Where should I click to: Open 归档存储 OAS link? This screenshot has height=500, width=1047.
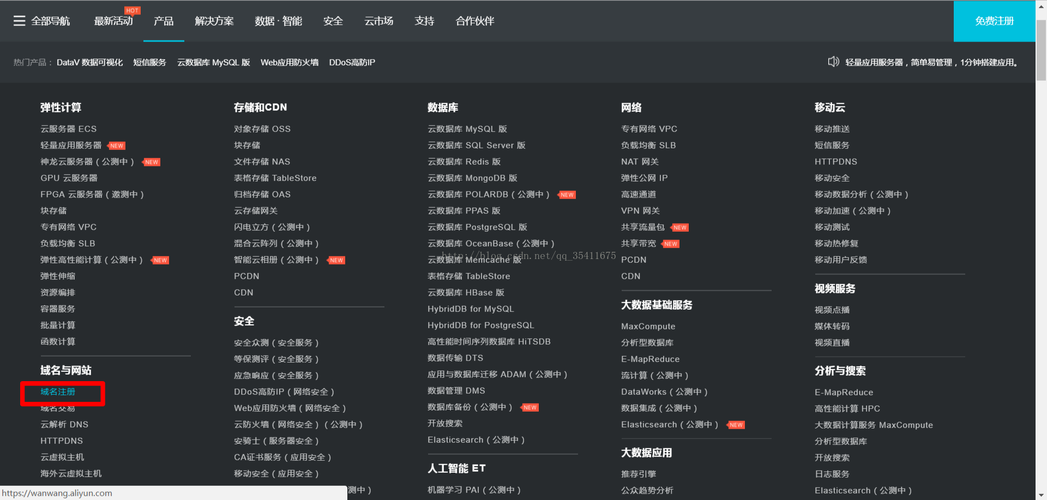[262, 194]
